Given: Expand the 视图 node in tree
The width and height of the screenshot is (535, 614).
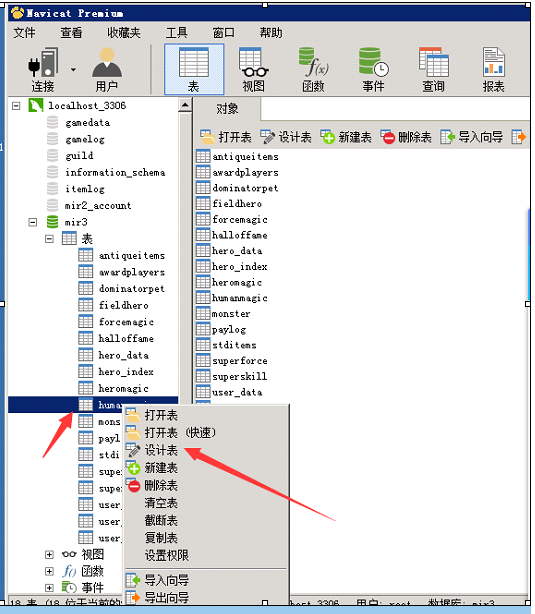Looking at the screenshot, I should point(49,554).
